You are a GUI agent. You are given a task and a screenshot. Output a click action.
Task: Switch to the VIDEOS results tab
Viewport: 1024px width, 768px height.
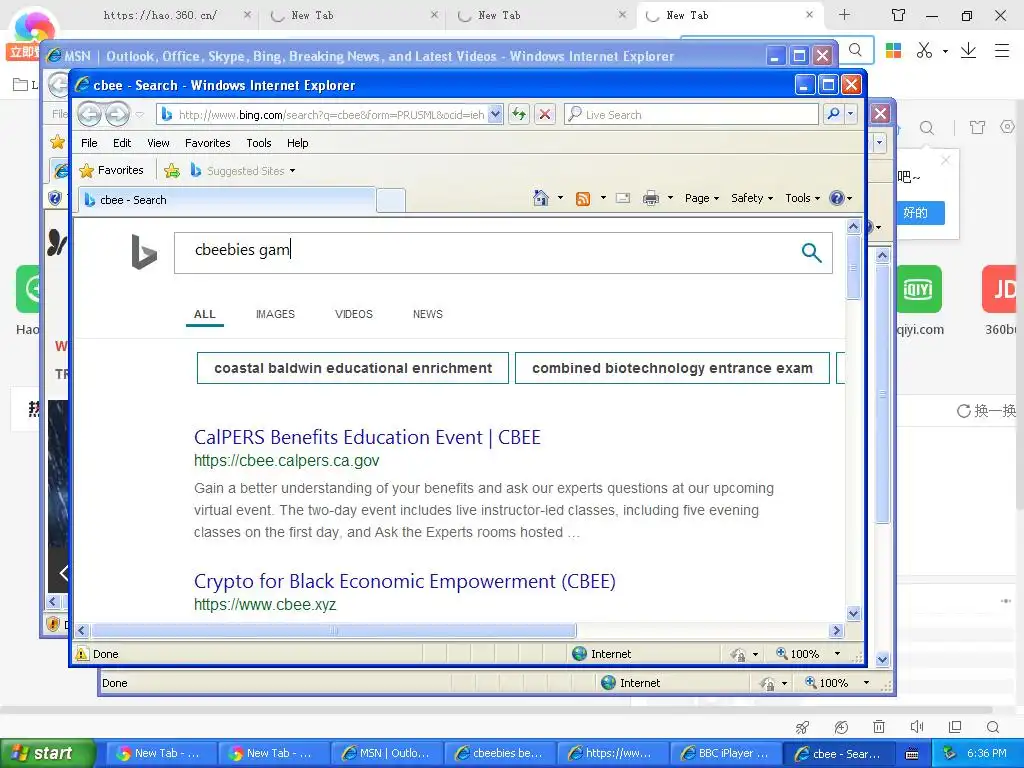point(353,314)
